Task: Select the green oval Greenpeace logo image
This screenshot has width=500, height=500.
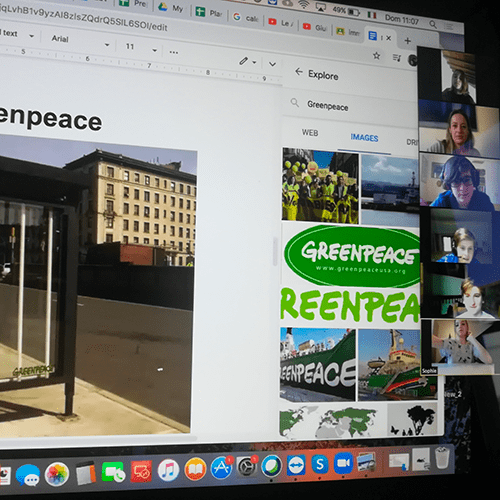Action: tap(352, 256)
